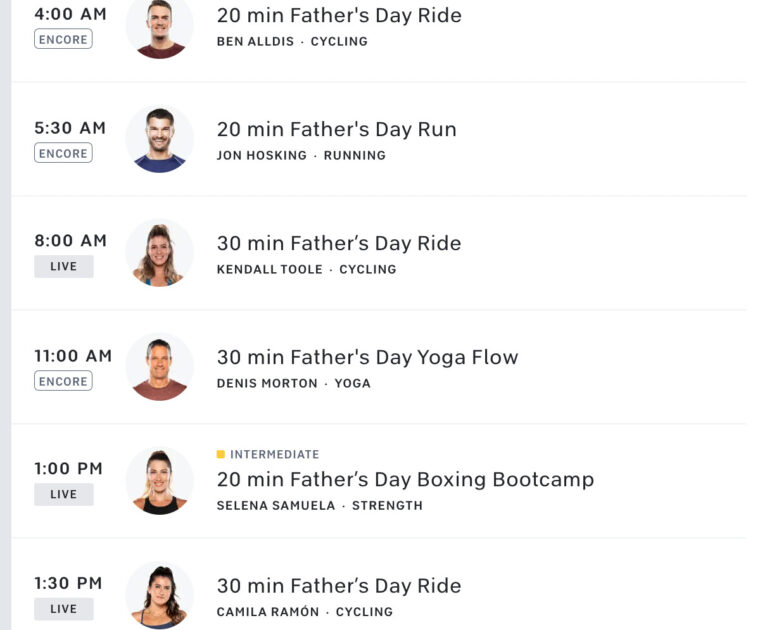Open the 20 min Father's Day Run class

point(336,130)
